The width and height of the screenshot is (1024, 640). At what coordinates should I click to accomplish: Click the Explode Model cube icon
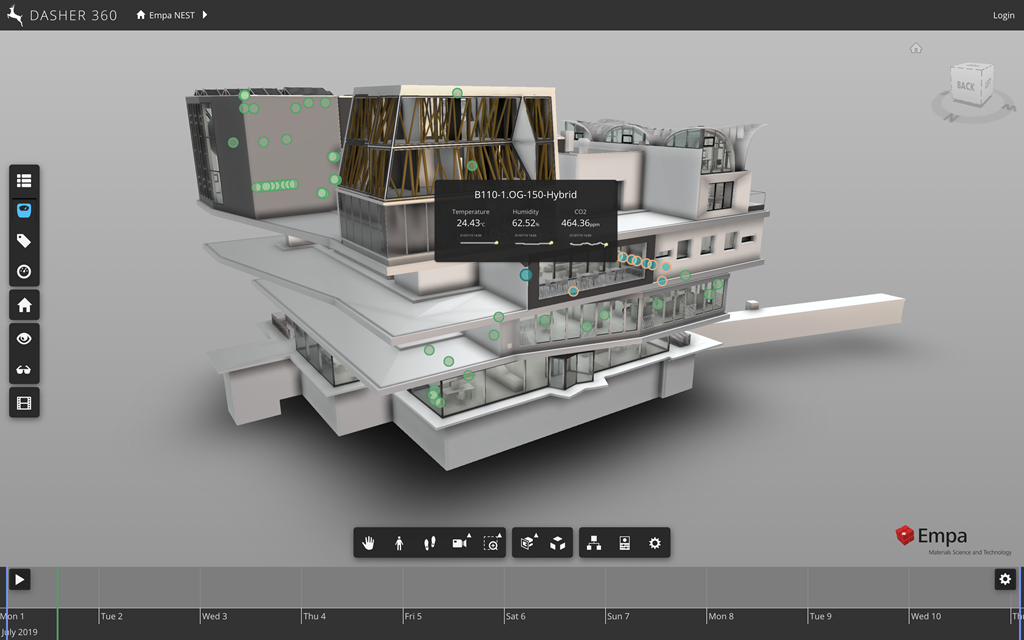click(x=559, y=543)
